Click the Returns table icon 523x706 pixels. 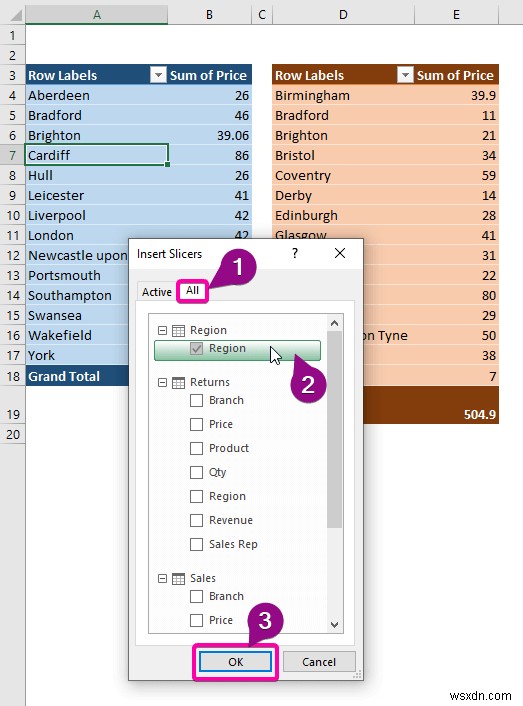(x=178, y=383)
